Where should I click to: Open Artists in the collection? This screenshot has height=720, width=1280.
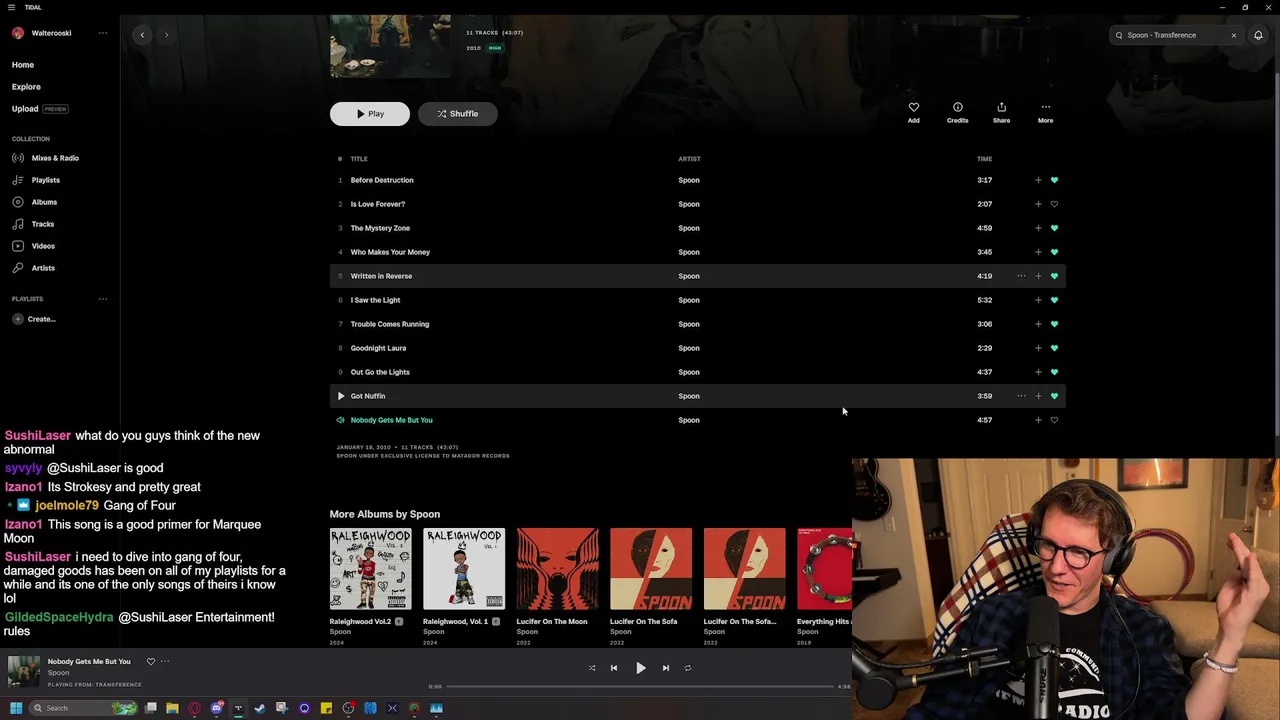point(33,268)
